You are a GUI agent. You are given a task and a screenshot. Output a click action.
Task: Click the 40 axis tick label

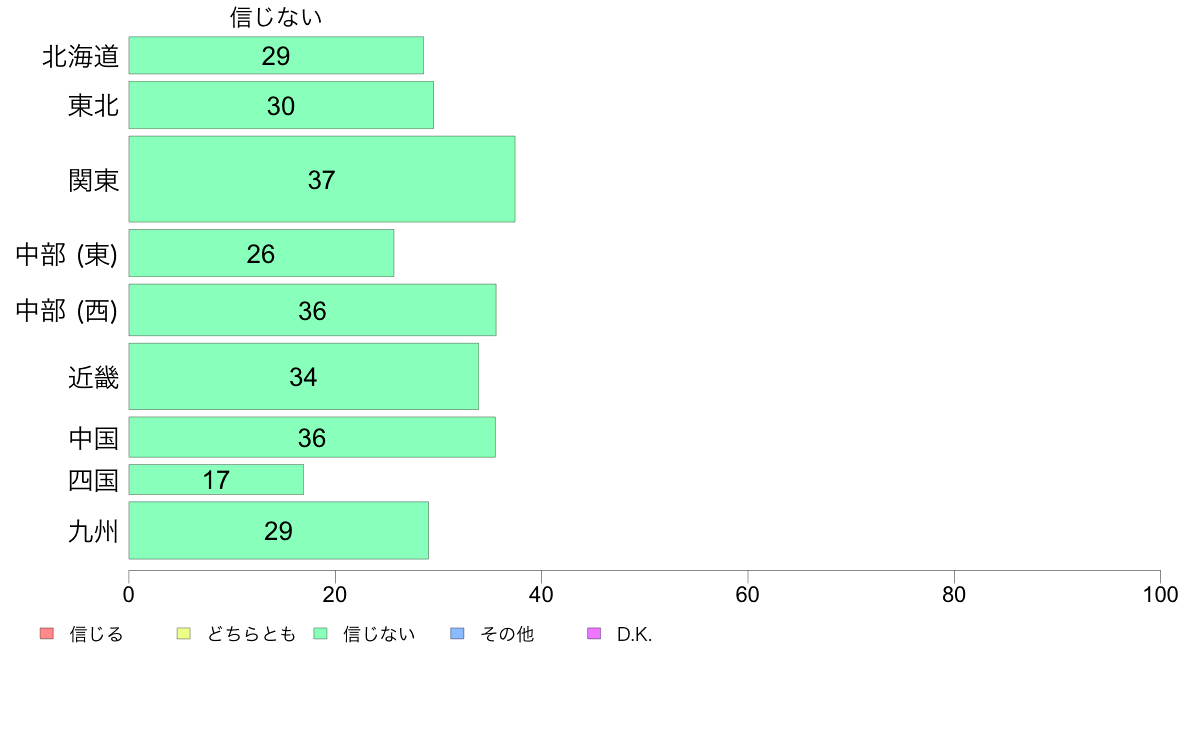coord(541,595)
